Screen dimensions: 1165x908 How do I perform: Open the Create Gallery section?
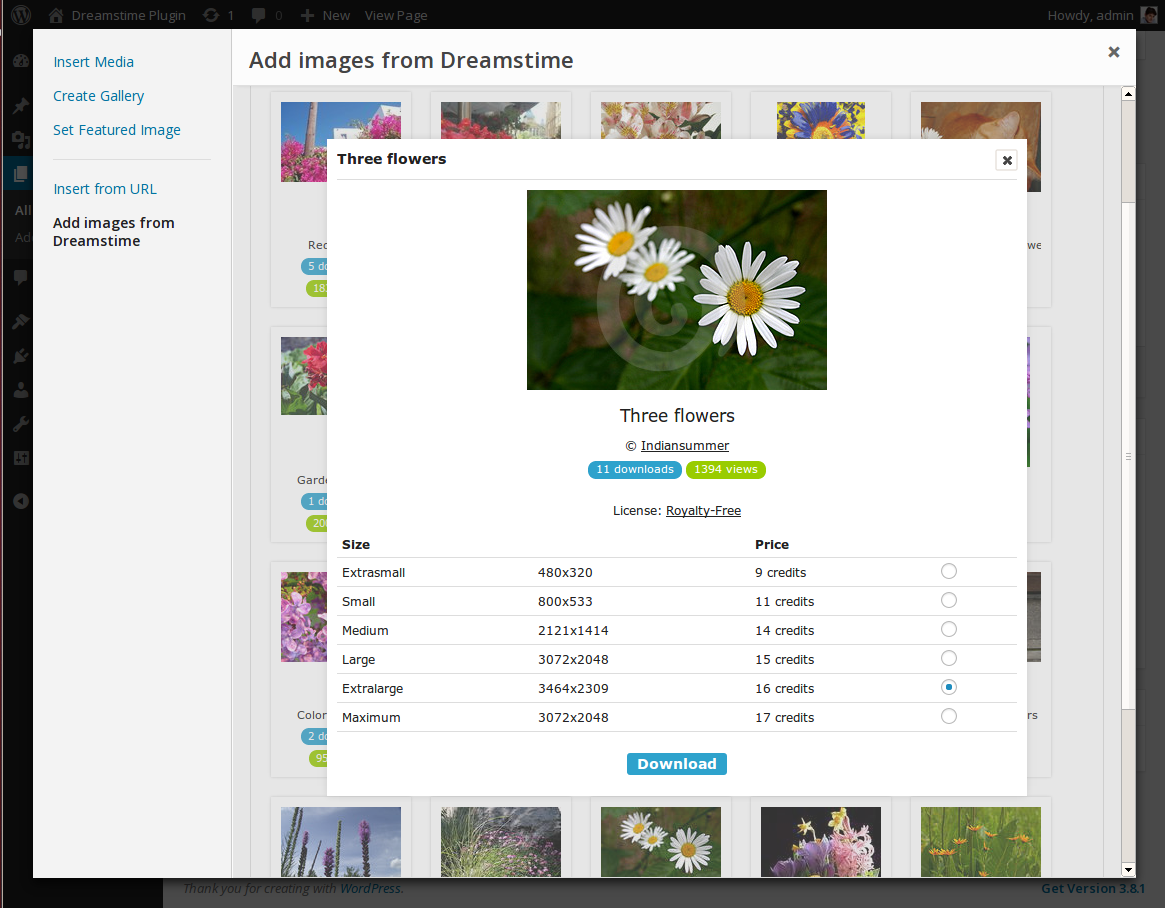click(98, 96)
